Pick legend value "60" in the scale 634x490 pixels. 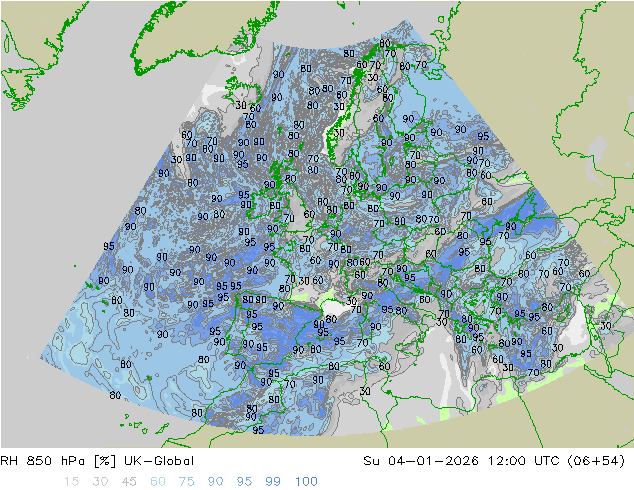(x=158, y=482)
